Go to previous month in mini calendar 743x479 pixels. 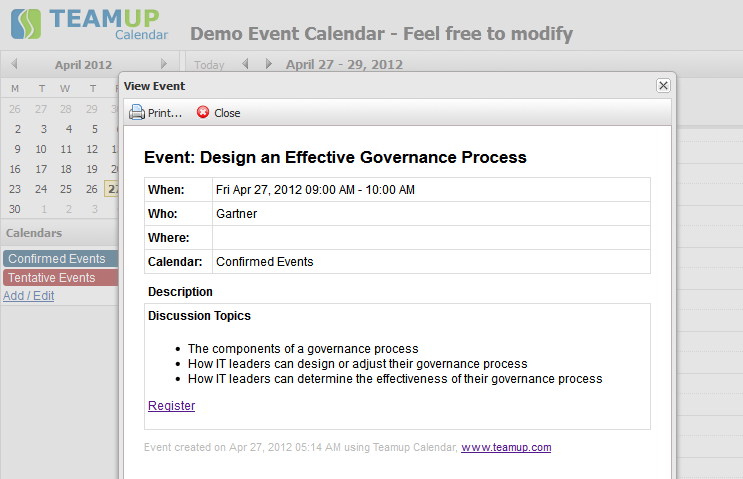[14, 64]
